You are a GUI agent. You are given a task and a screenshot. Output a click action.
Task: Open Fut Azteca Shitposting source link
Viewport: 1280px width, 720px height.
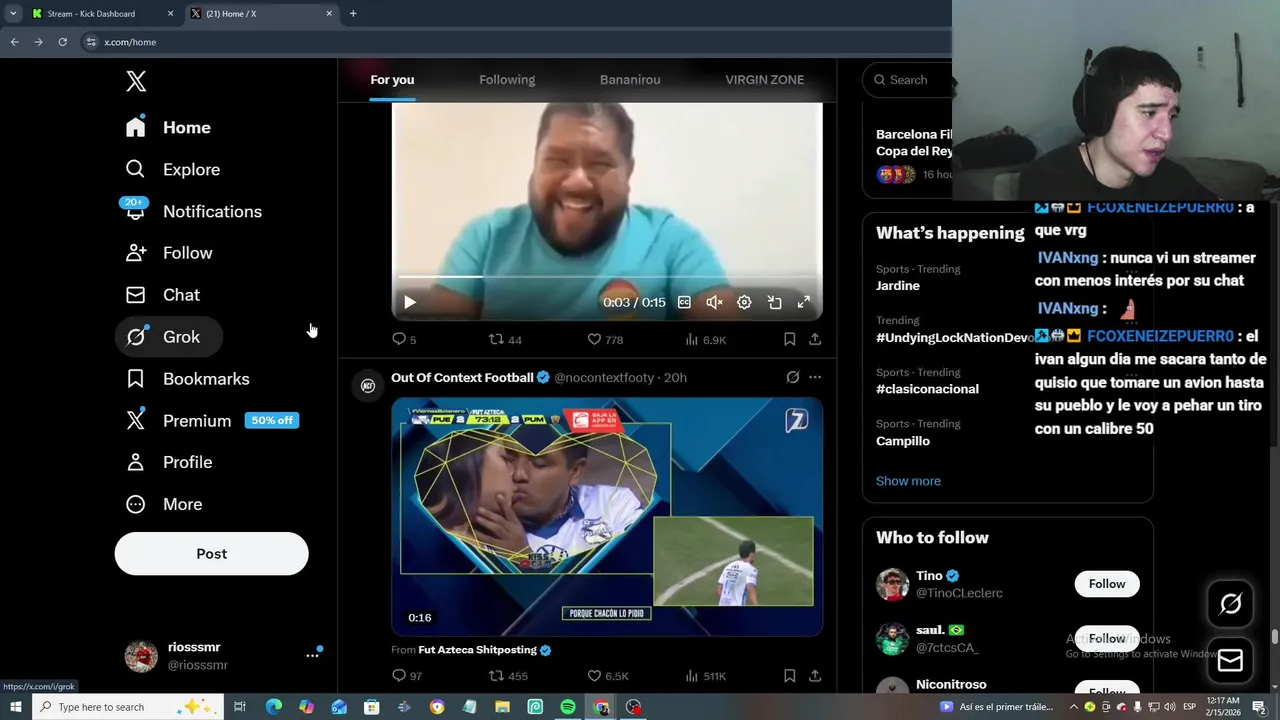pyautogui.click(x=478, y=650)
